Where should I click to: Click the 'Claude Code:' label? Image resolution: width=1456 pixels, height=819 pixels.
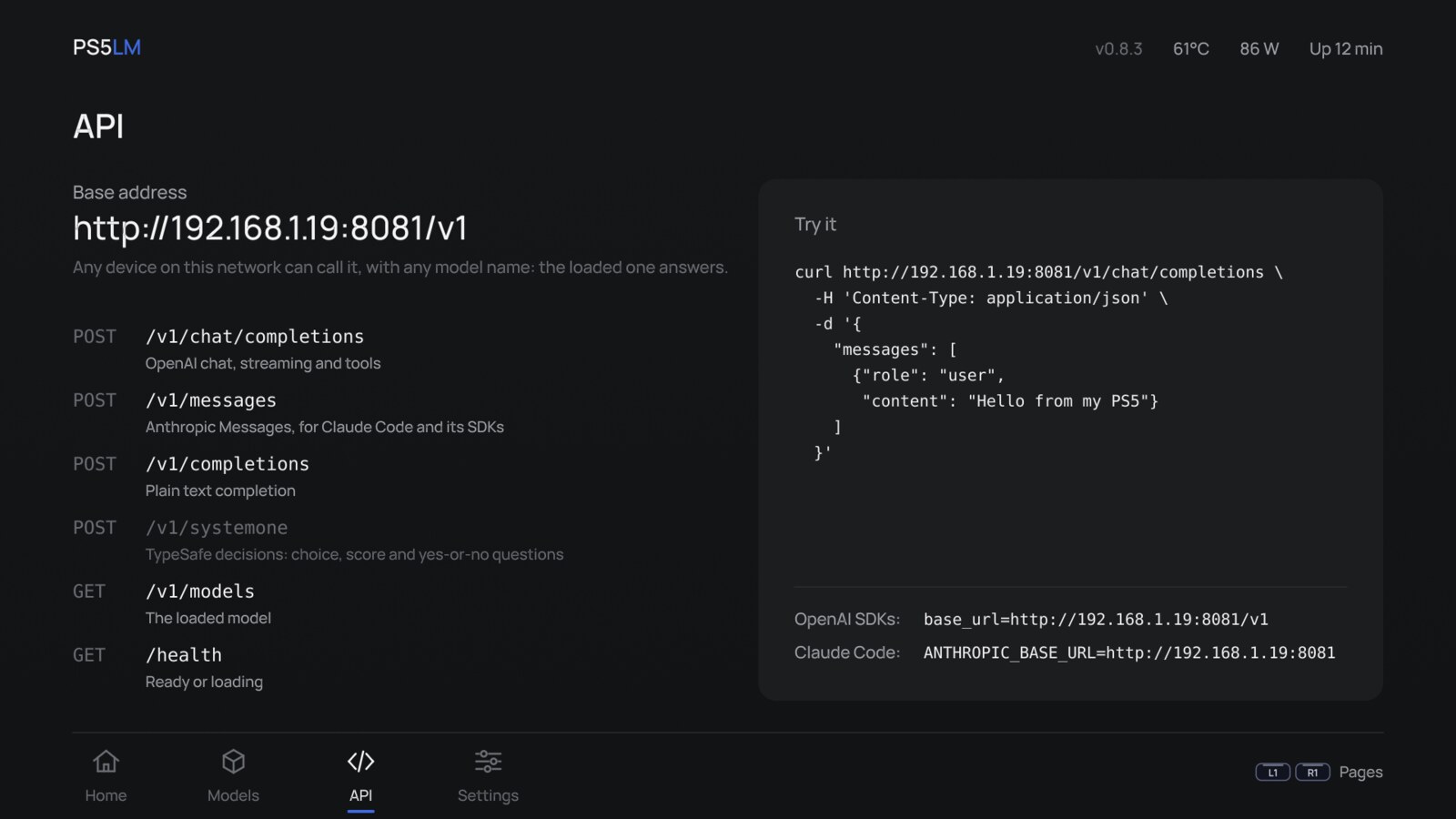847,652
